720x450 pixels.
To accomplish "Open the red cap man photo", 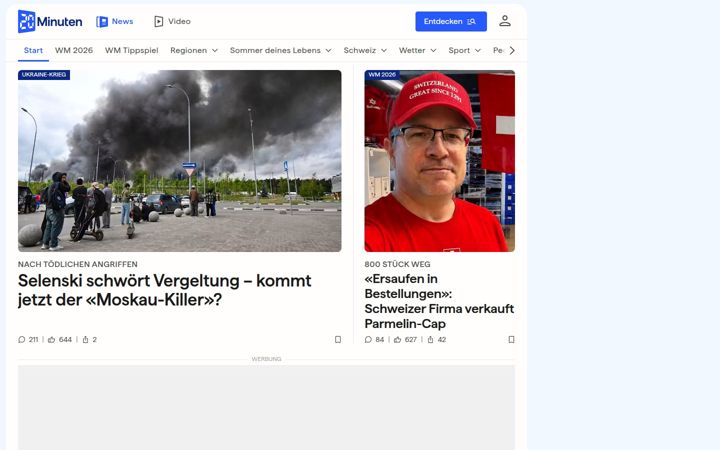I will (439, 161).
